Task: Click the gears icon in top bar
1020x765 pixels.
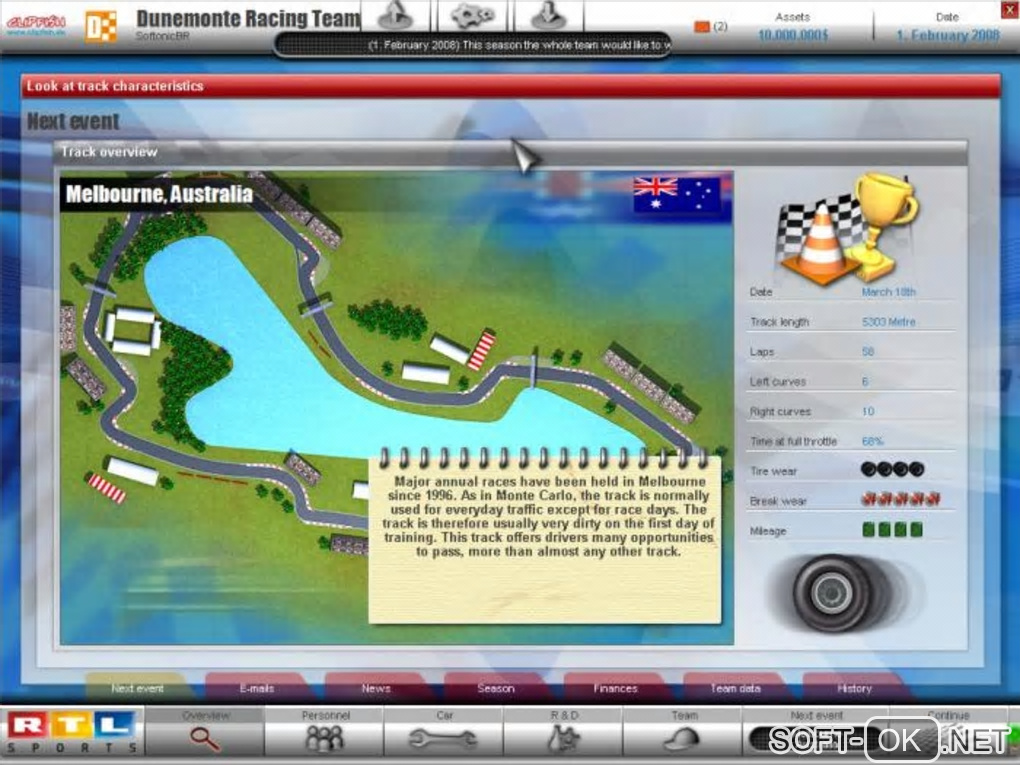Action: [472, 16]
